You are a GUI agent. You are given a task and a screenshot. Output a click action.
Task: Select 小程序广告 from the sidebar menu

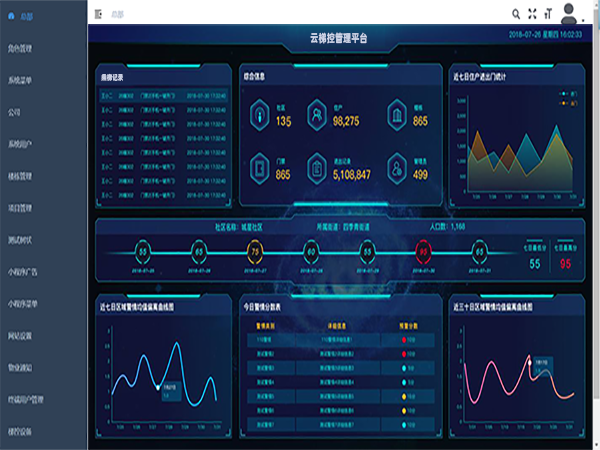coord(24,272)
